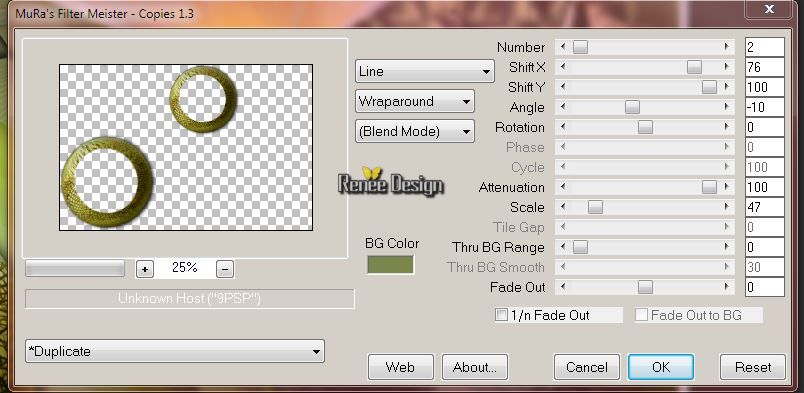
Task: Click right arrow of Shift X slider
Action: coord(727,67)
